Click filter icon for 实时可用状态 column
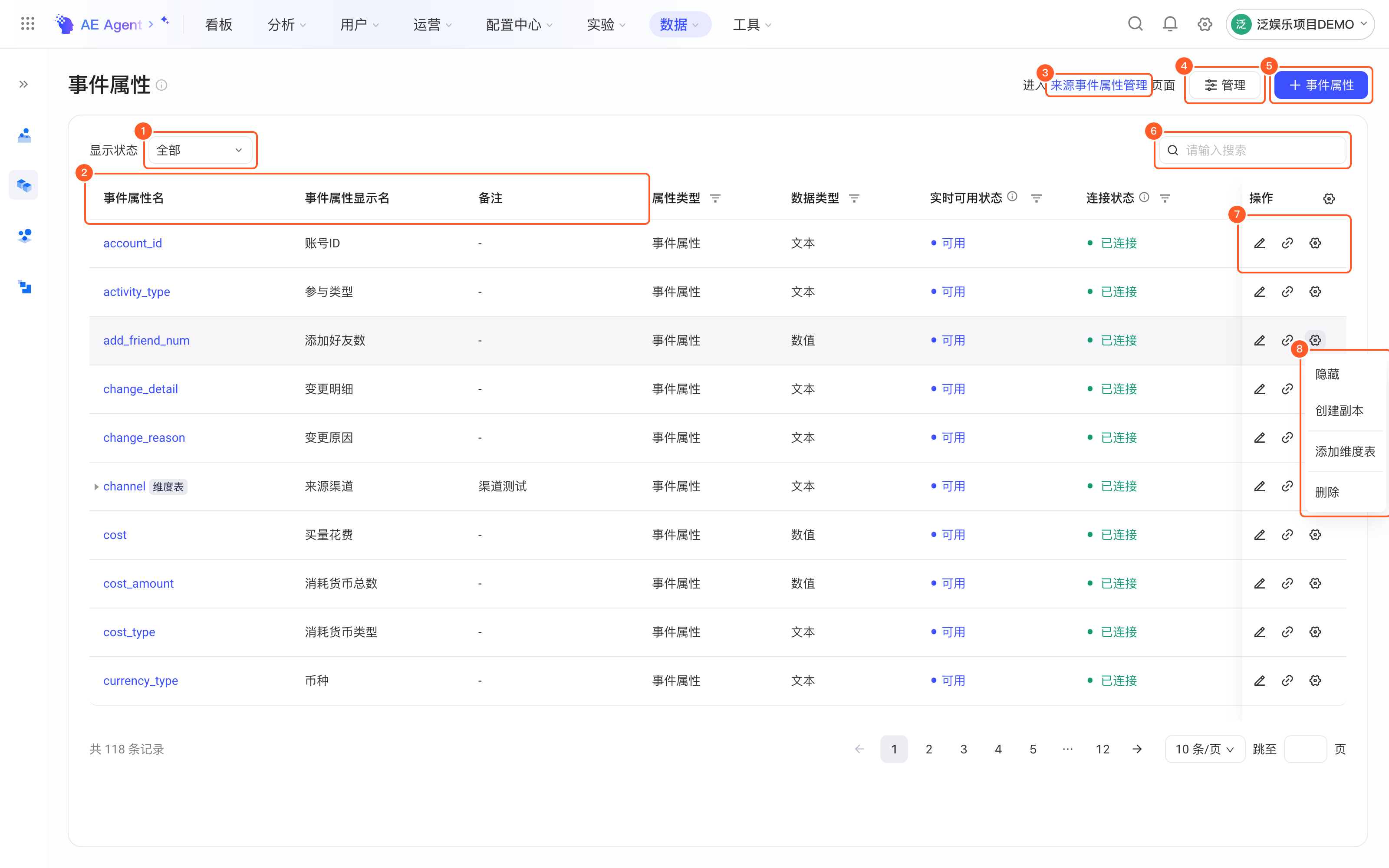Image resolution: width=1389 pixels, height=868 pixels. pyautogui.click(x=1037, y=199)
